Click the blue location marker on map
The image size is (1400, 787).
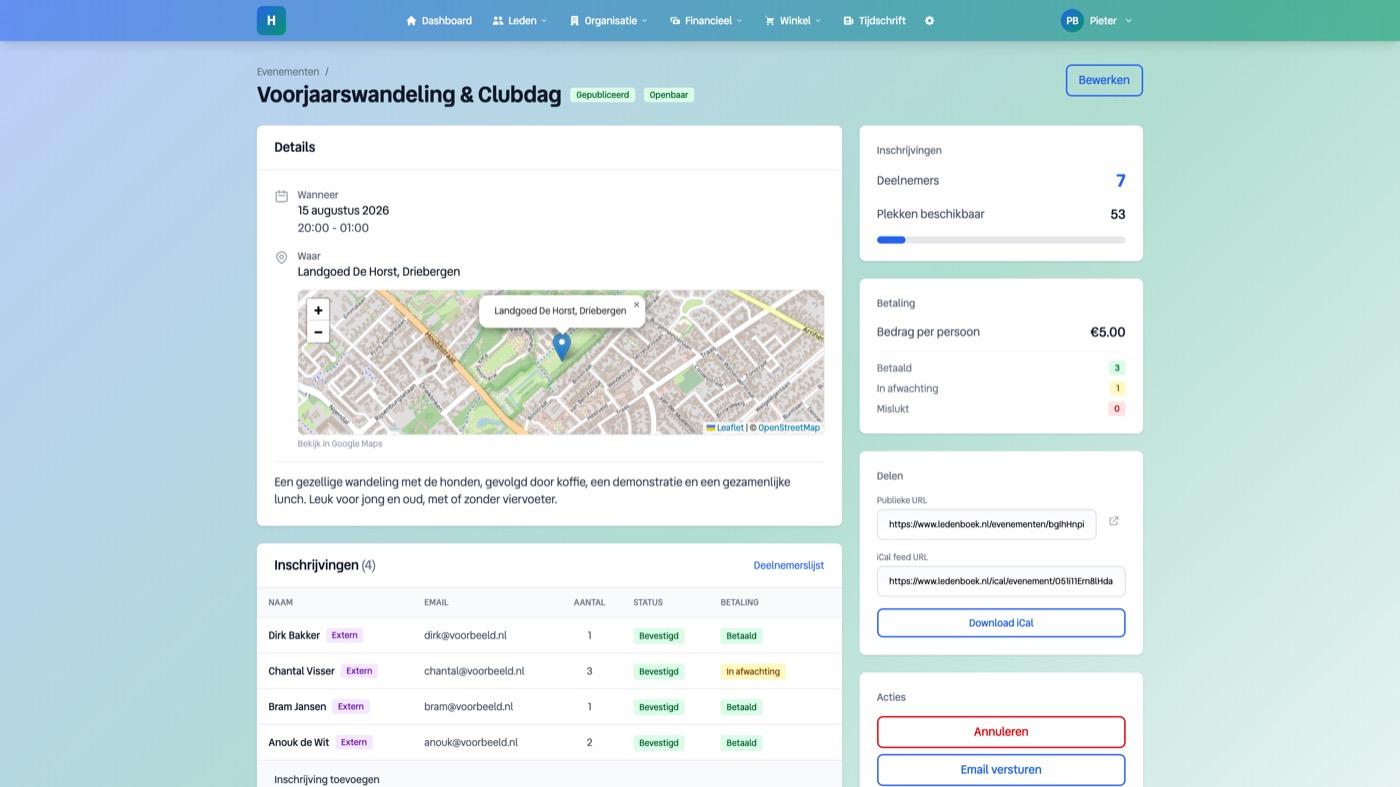click(x=562, y=346)
